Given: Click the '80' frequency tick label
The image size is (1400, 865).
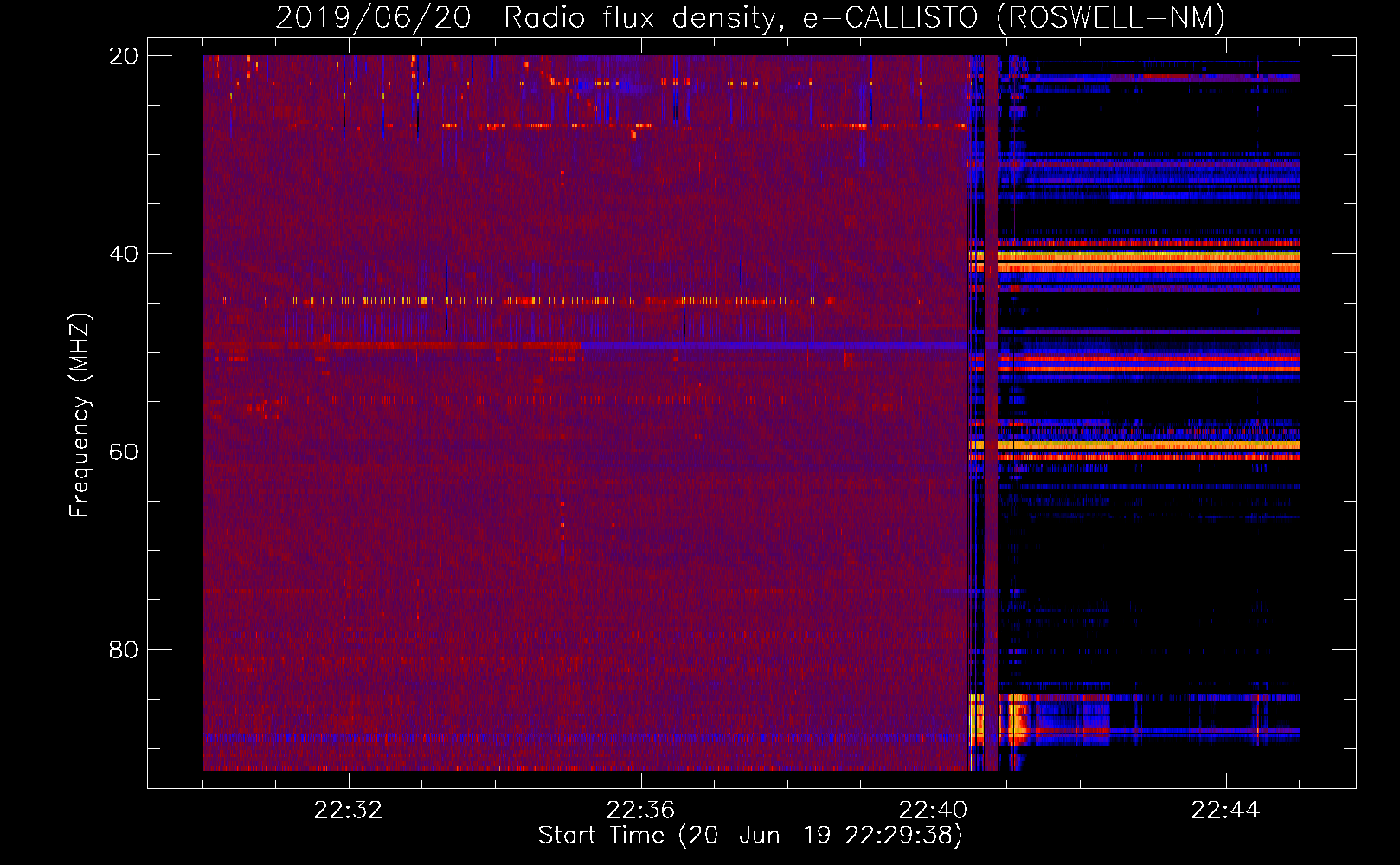Looking at the screenshot, I should click(124, 650).
